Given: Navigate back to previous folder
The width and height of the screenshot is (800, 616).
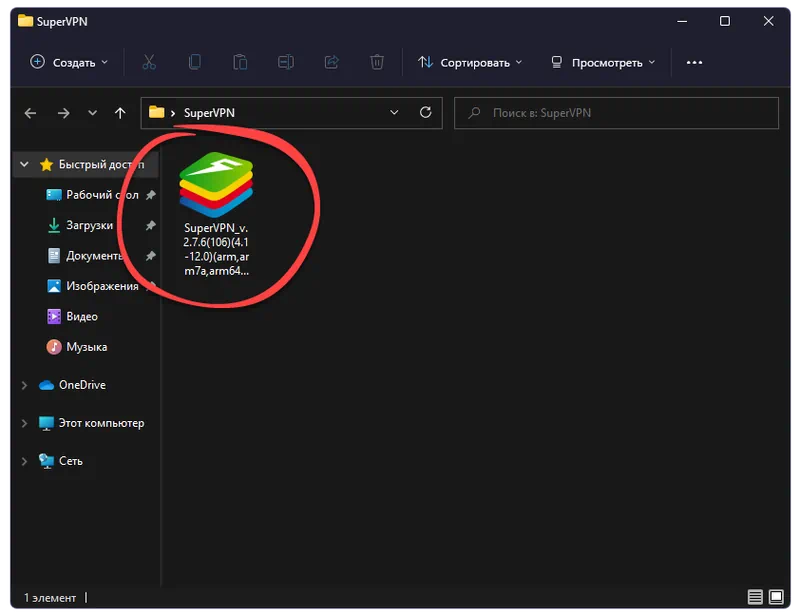Looking at the screenshot, I should [31, 113].
